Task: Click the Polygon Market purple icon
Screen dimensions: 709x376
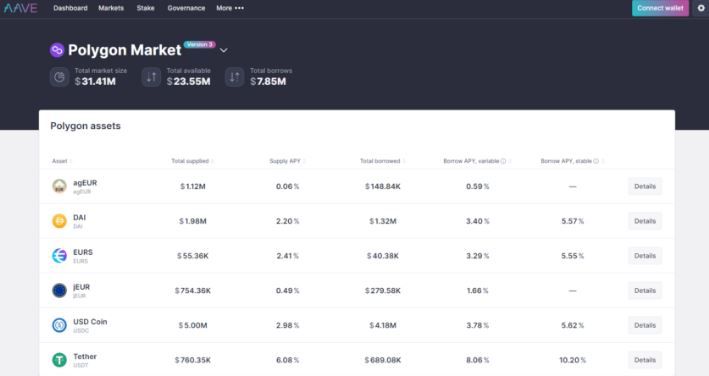Action: click(x=57, y=50)
